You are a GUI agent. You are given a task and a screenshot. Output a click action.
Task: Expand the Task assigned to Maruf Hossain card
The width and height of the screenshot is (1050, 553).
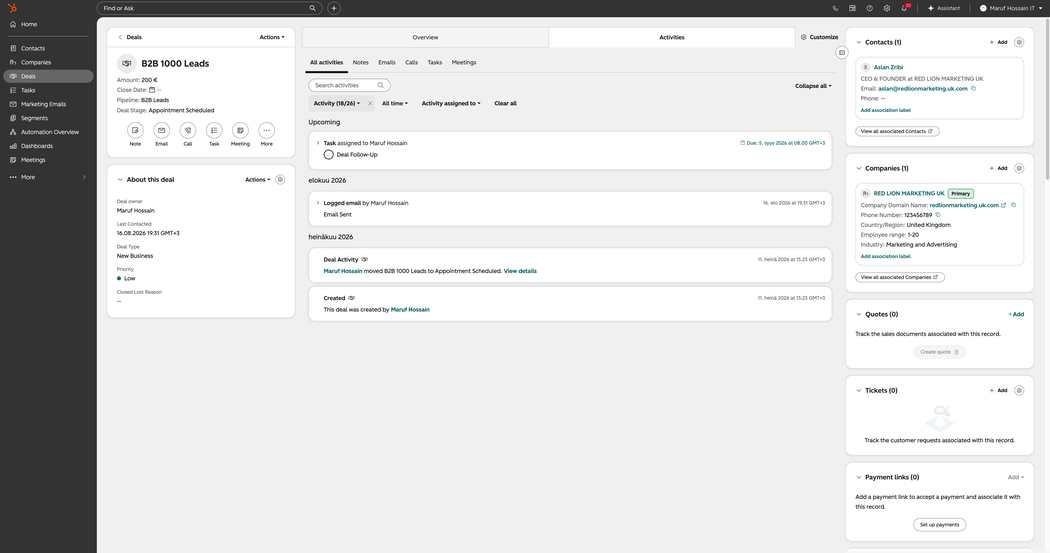pyautogui.click(x=317, y=143)
